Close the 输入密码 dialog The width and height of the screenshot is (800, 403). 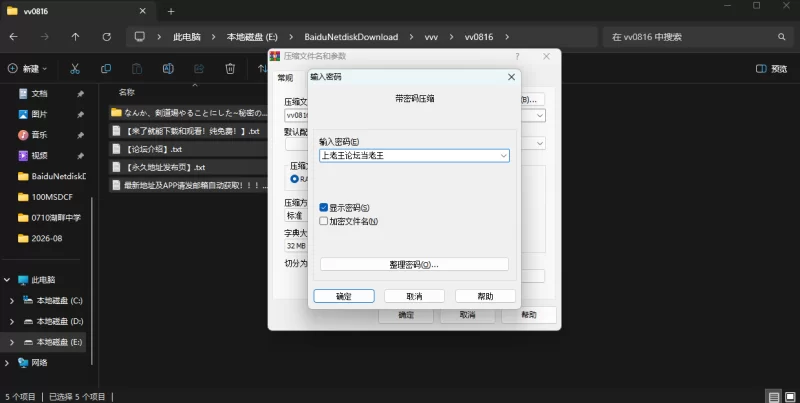point(511,77)
